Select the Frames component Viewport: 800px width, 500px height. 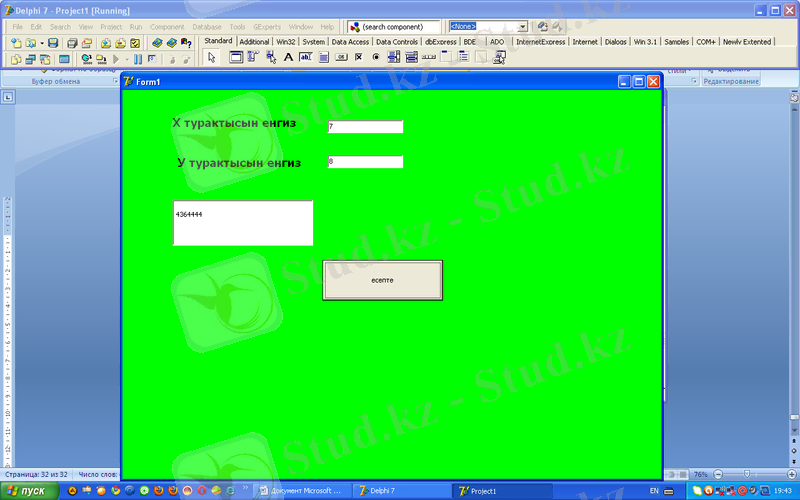coord(236,57)
